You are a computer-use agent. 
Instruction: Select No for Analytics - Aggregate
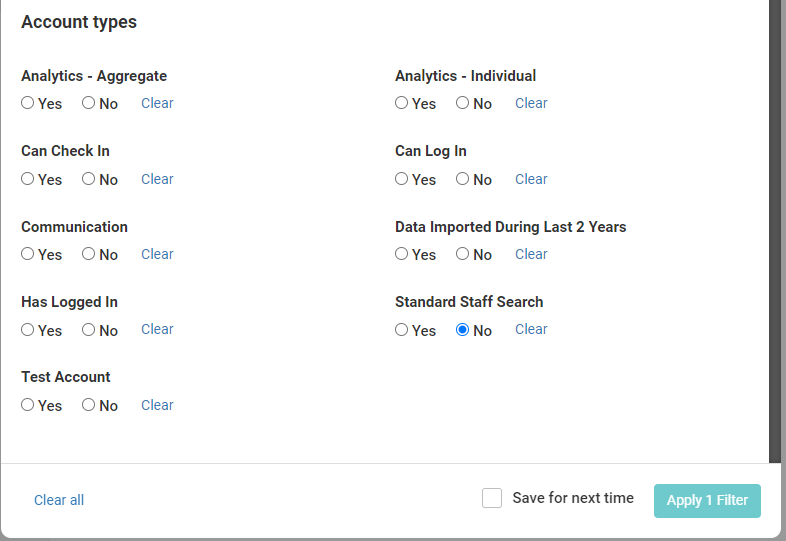point(88,103)
